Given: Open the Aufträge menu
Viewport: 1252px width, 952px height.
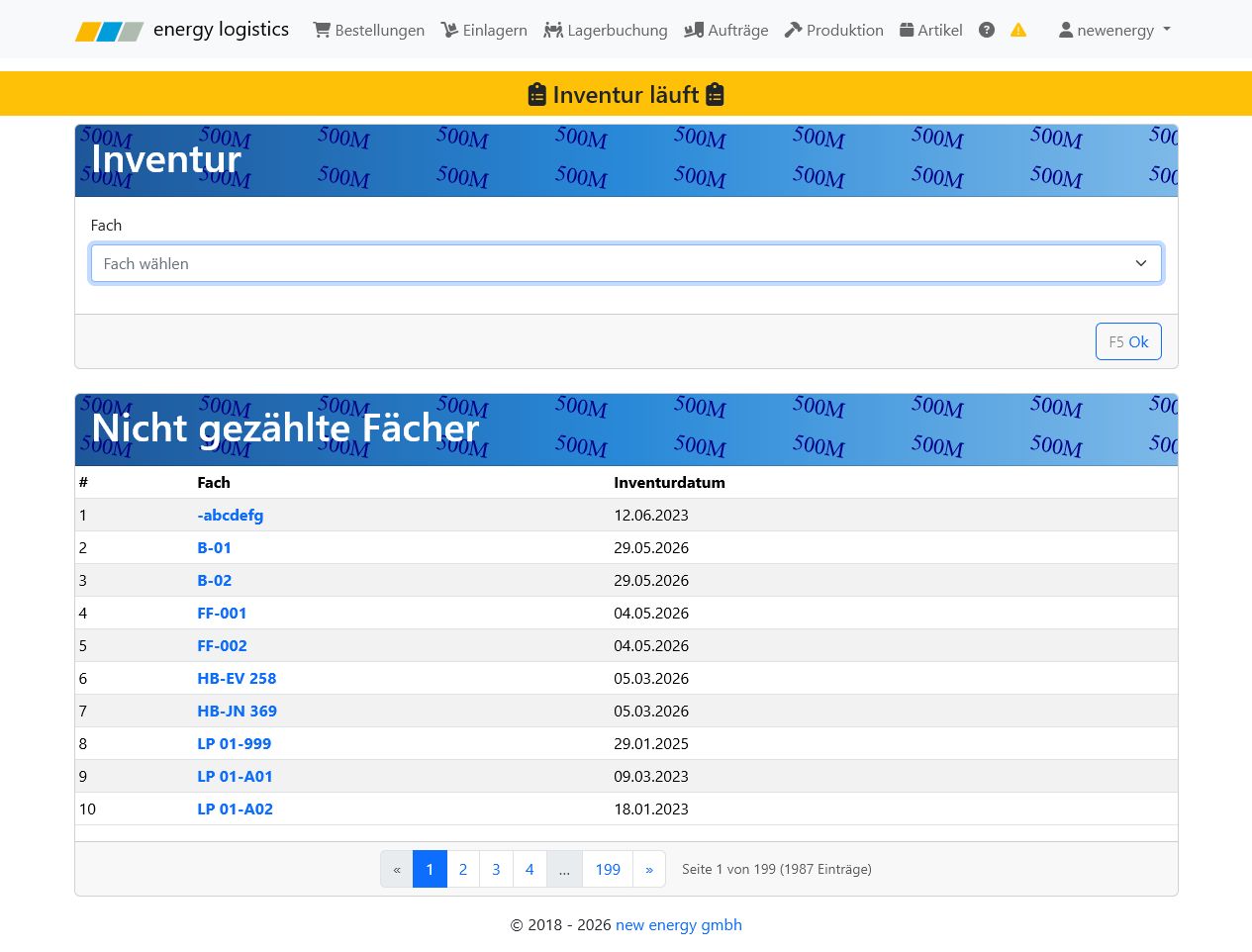Looking at the screenshot, I should click(x=726, y=30).
